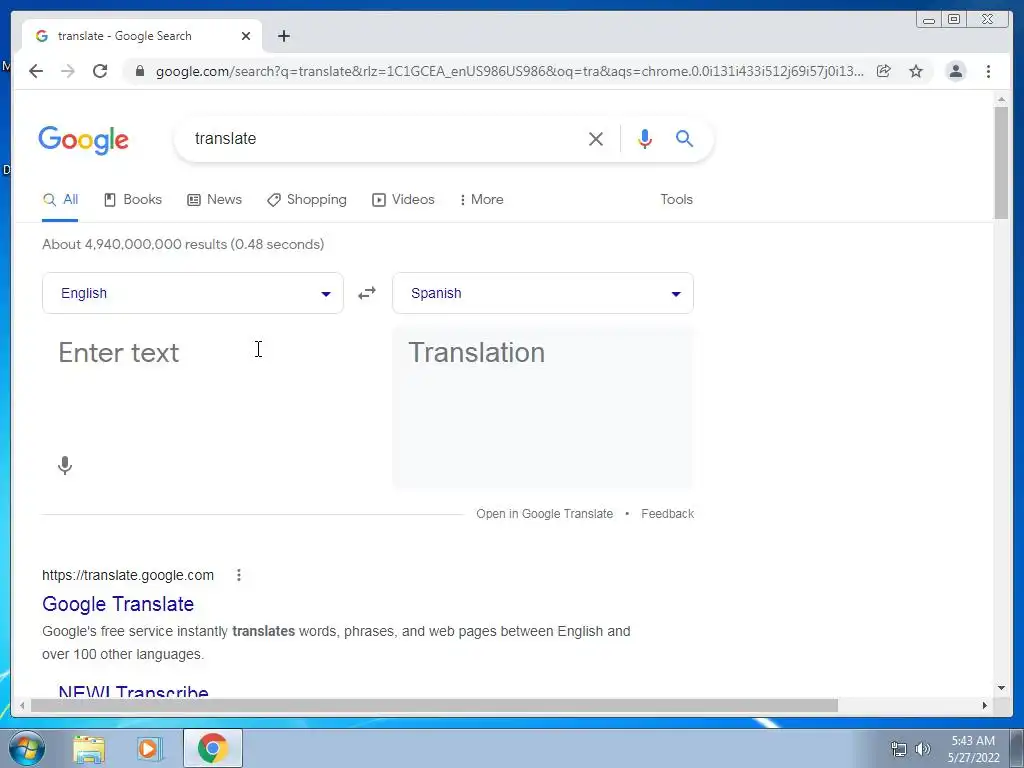Switch to the Shopping tab
Screen dimensions: 1024x768
(306, 199)
